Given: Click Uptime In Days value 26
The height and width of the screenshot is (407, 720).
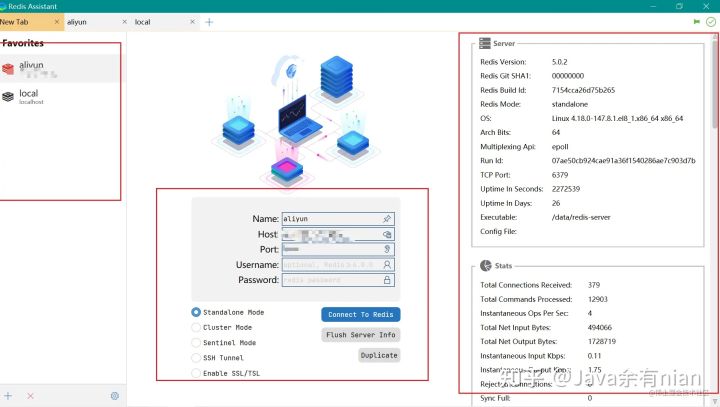Looking at the screenshot, I should pyautogui.click(x=556, y=203).
